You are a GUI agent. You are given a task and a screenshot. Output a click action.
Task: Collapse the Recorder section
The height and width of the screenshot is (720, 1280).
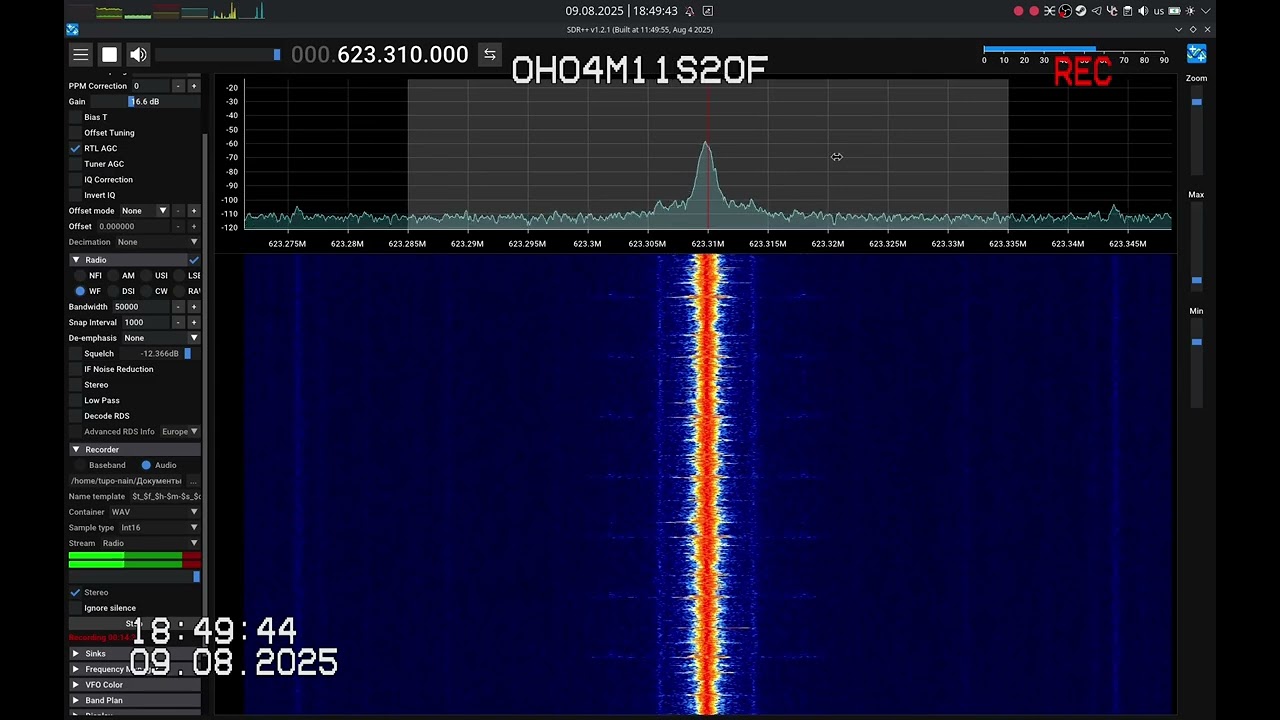tap(76, 450)
